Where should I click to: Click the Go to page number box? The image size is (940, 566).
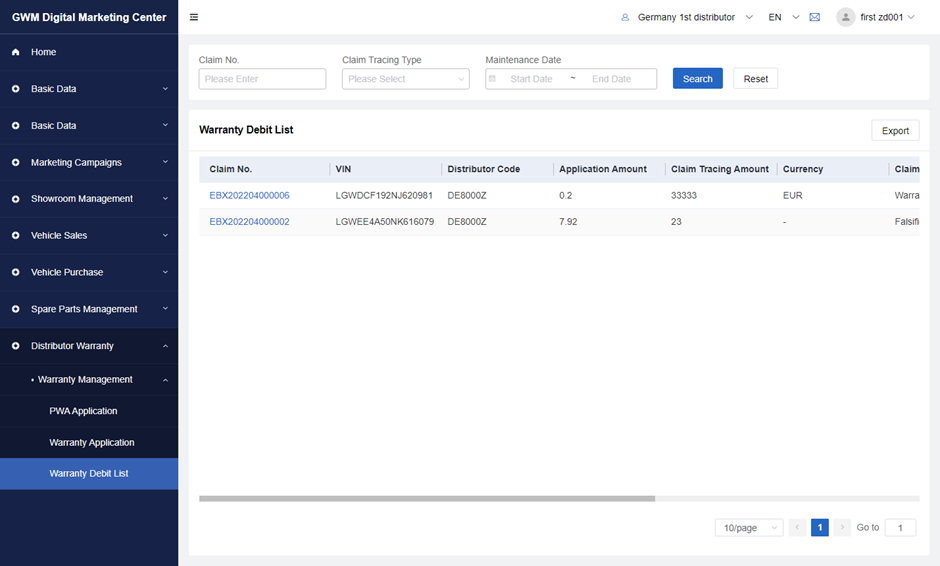(x=900, y=528)
